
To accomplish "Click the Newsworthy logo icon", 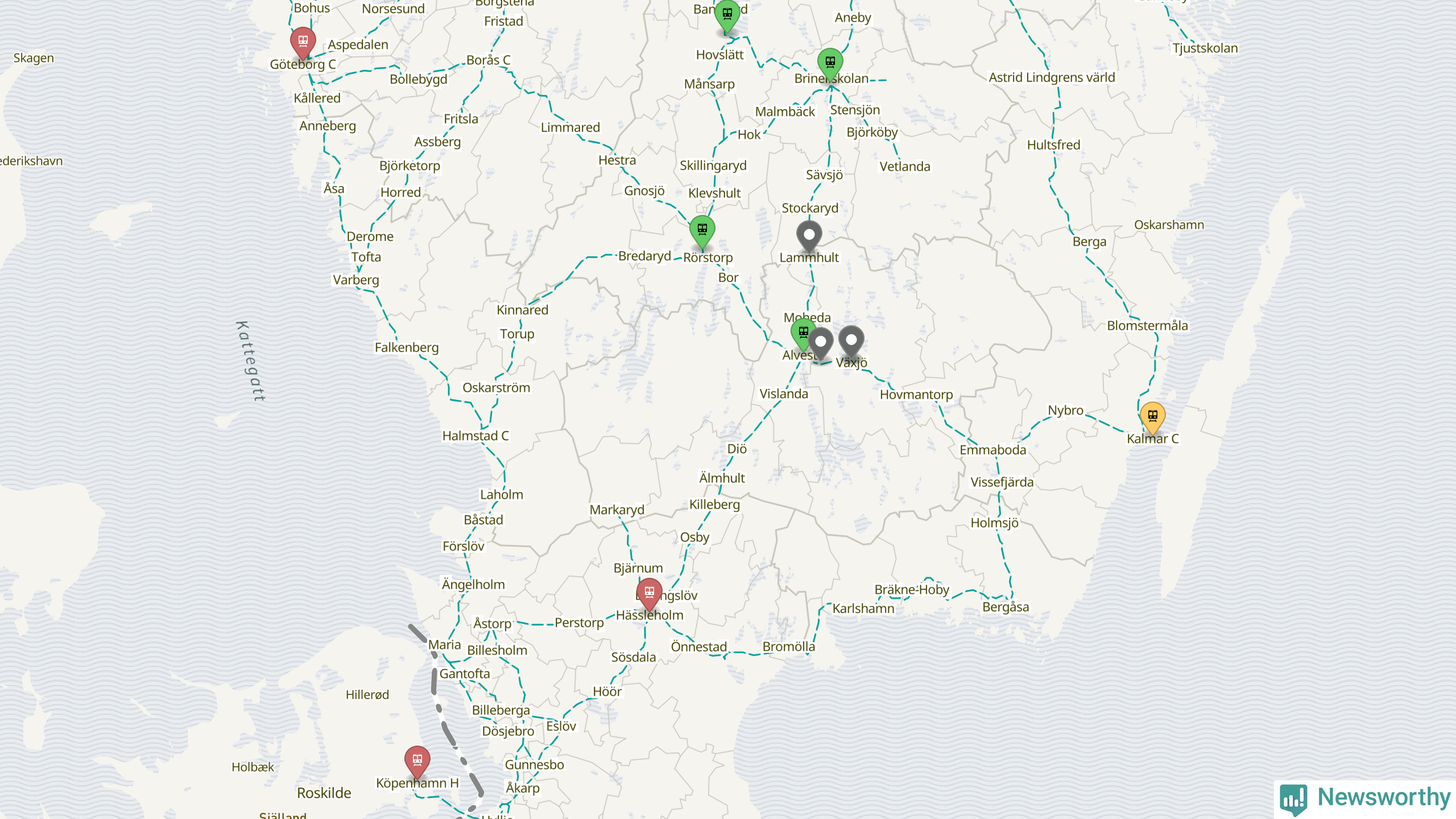I will (x=1293, y=799).
